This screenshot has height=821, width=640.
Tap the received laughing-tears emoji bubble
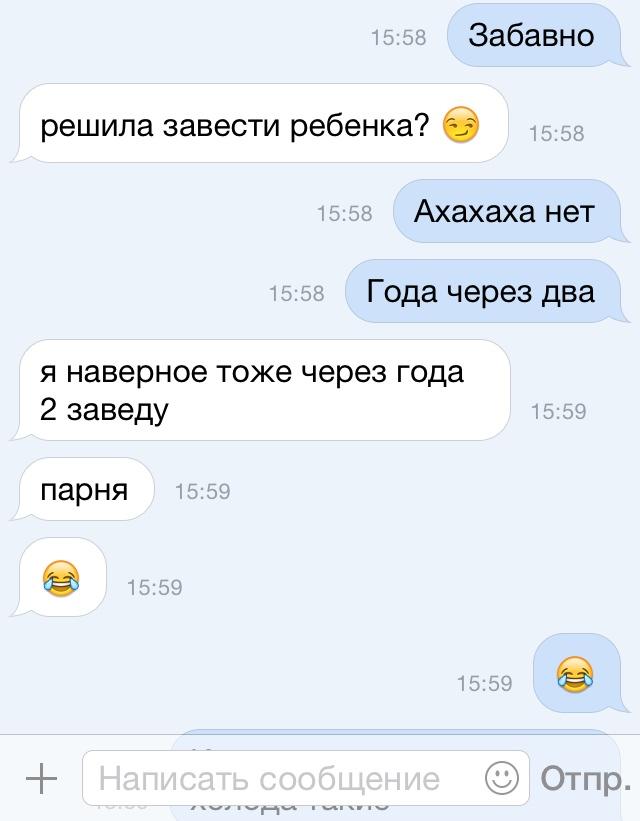pos(60,578)
